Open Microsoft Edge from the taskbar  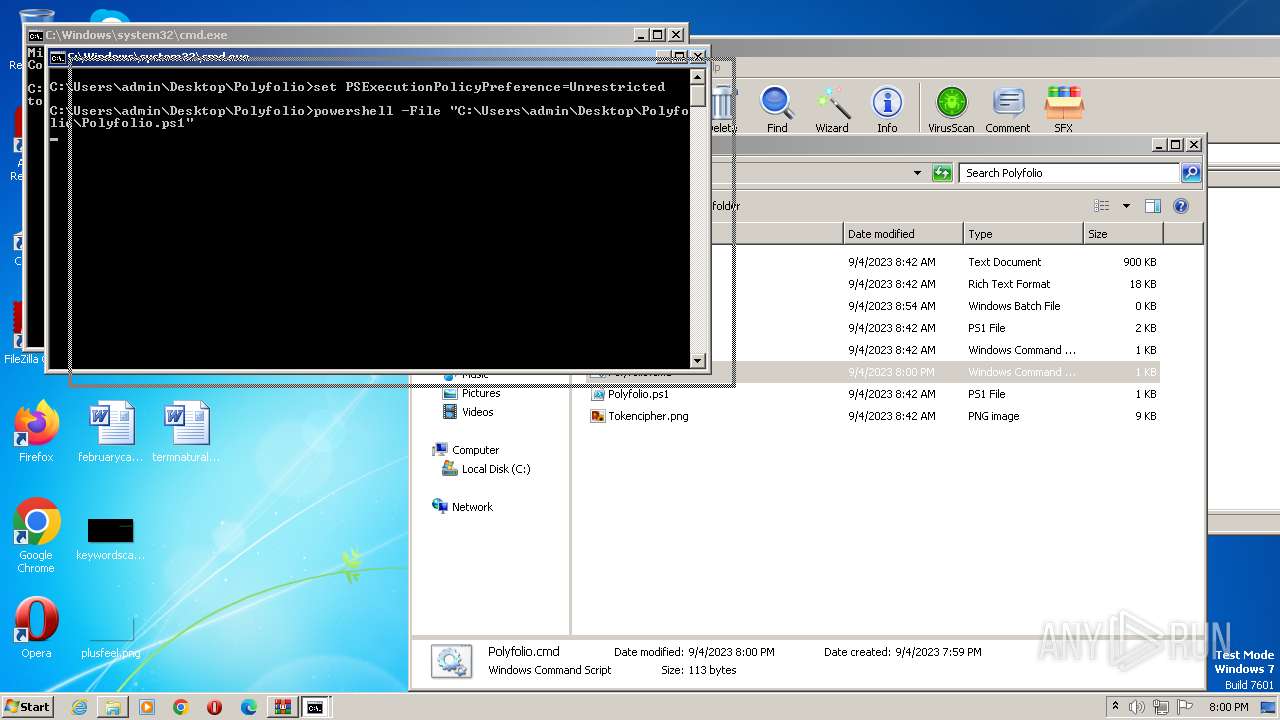pos(249,707)
